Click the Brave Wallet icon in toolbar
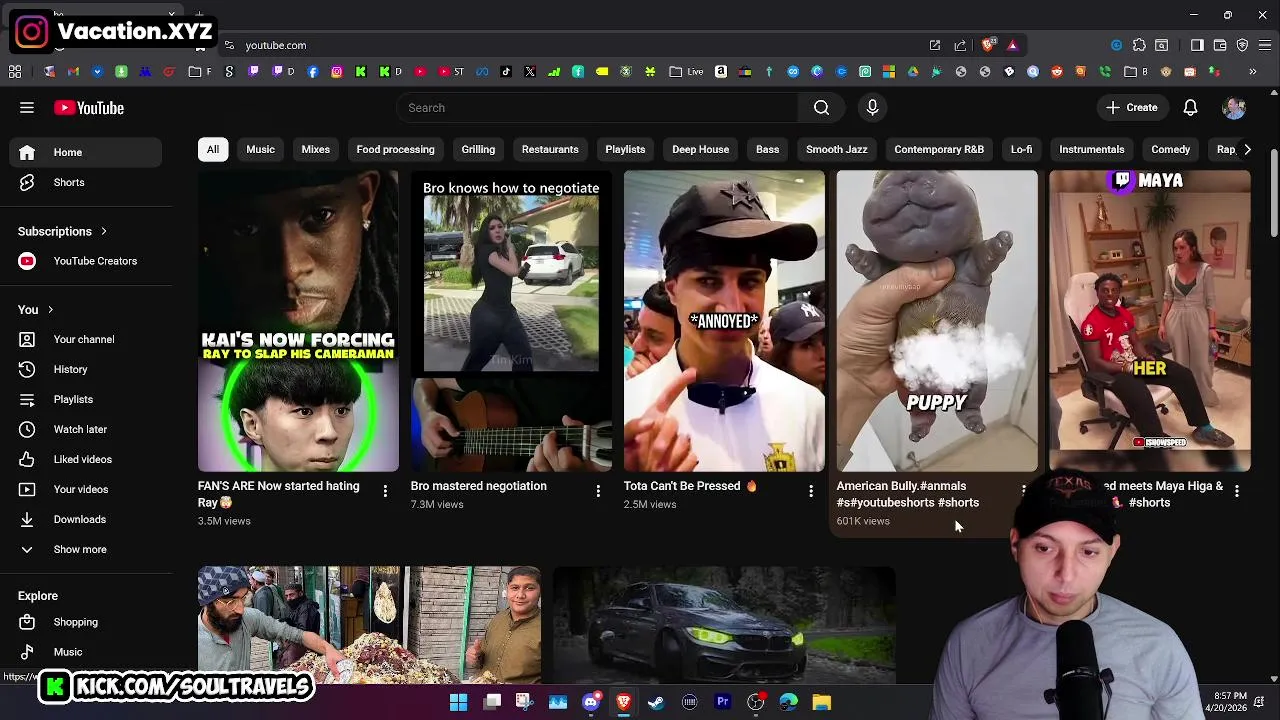This screenshot has height=720, width=1280. [1220, 45]
